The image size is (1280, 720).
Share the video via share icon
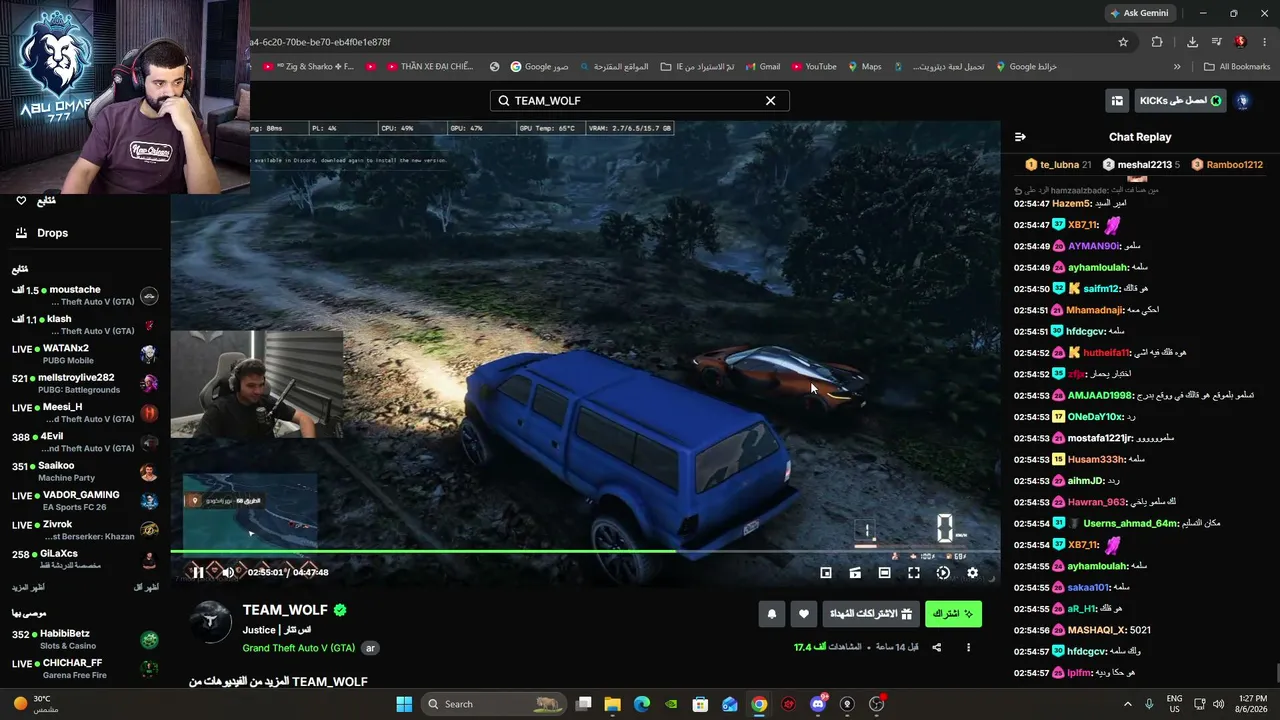[936, 647]
